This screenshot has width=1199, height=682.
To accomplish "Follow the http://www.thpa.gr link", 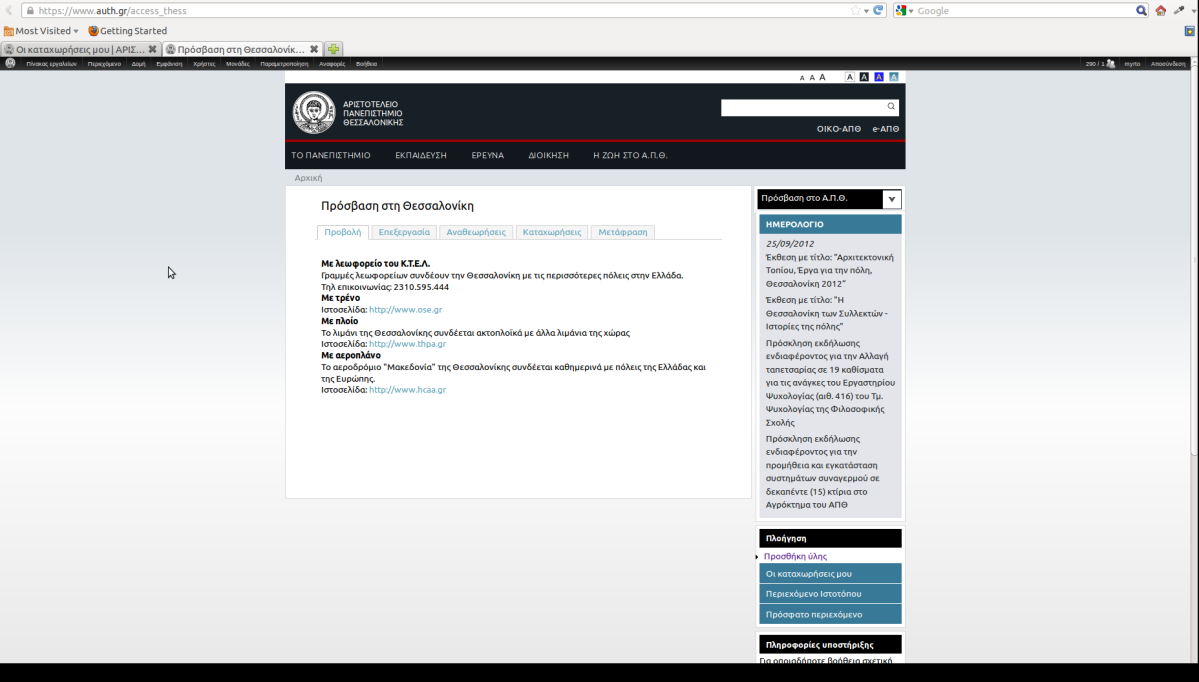I will [408, 344].
